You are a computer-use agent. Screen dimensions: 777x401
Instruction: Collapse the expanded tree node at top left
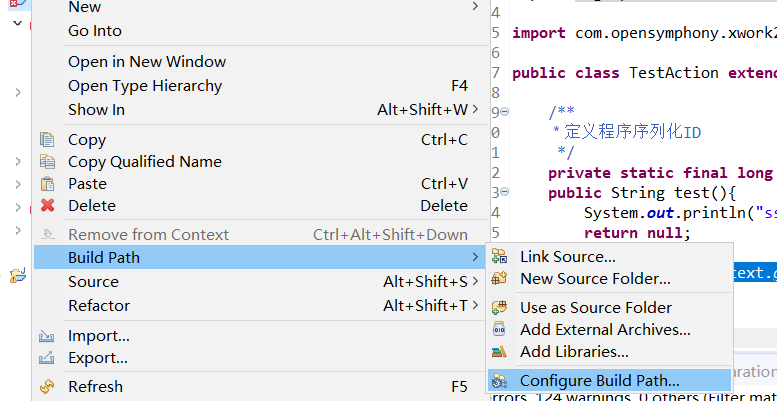coord(18,23)
